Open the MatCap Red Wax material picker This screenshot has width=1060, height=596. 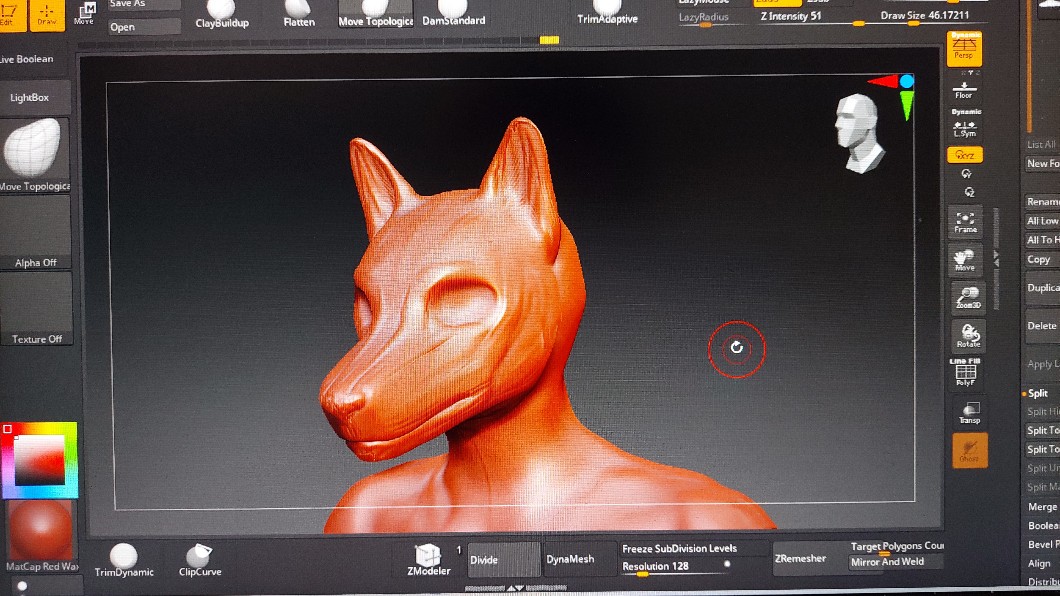coord(40,535)
